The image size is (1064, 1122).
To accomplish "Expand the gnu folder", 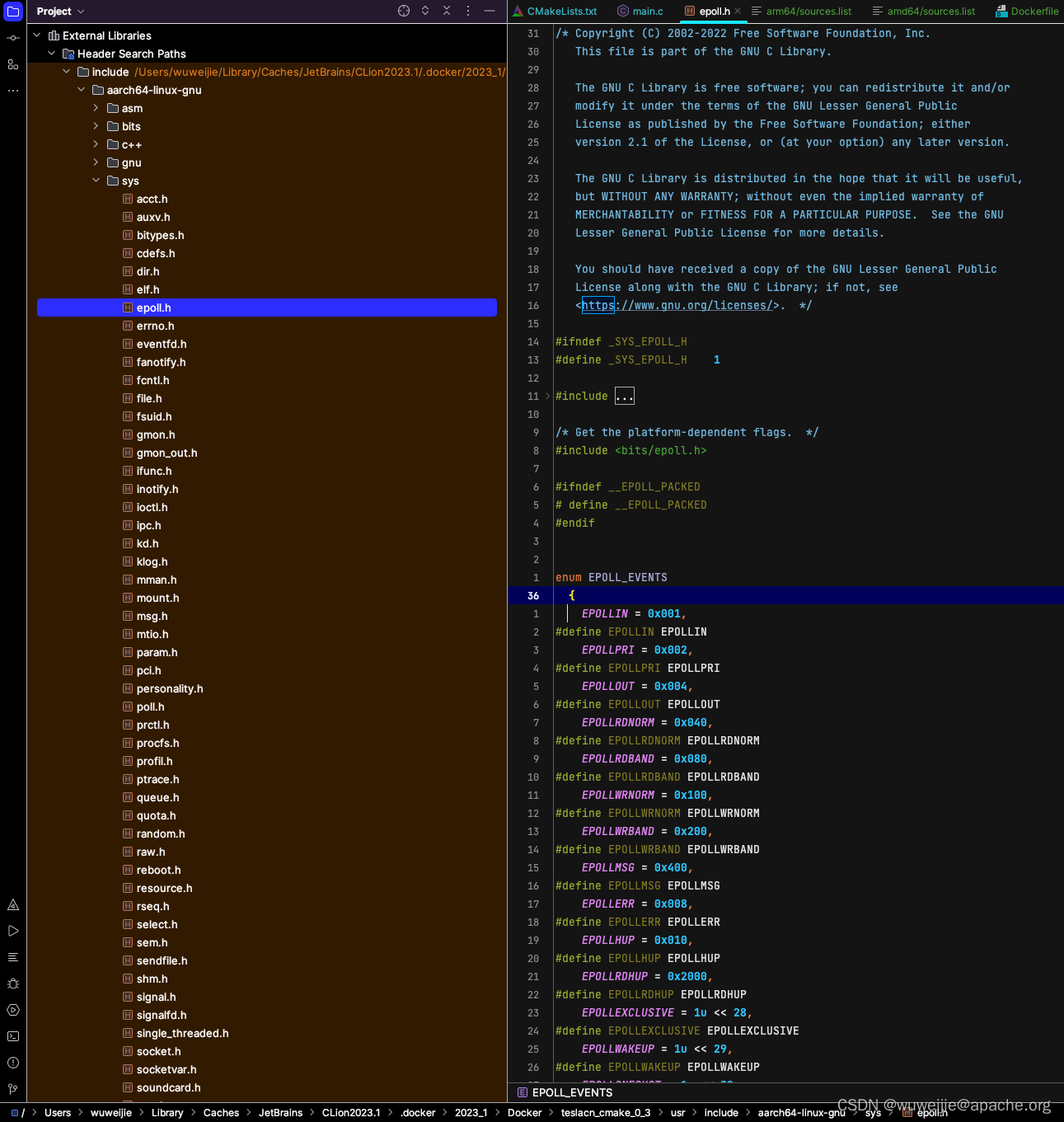I will (x=96, y=162).
